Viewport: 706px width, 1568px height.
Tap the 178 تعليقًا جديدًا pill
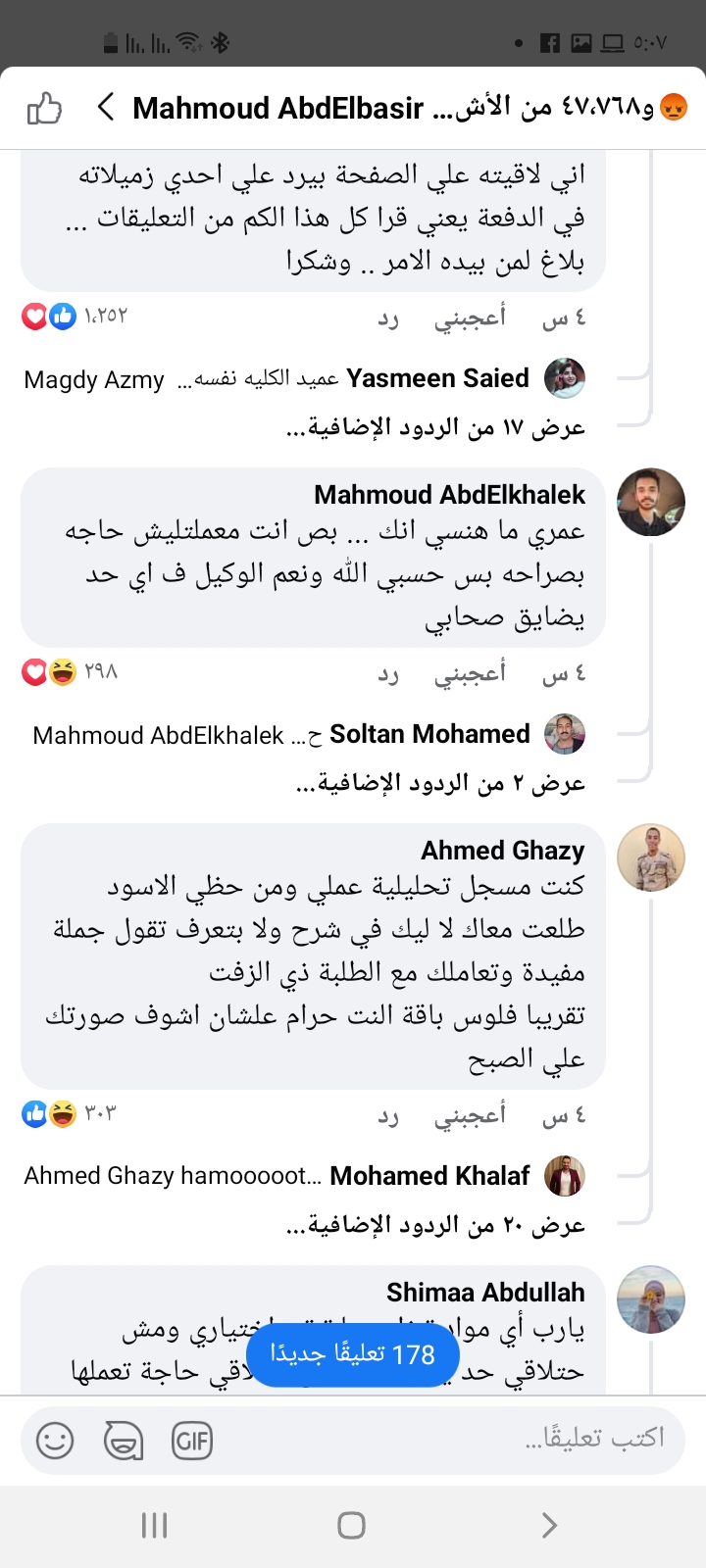pos(353,1354)
